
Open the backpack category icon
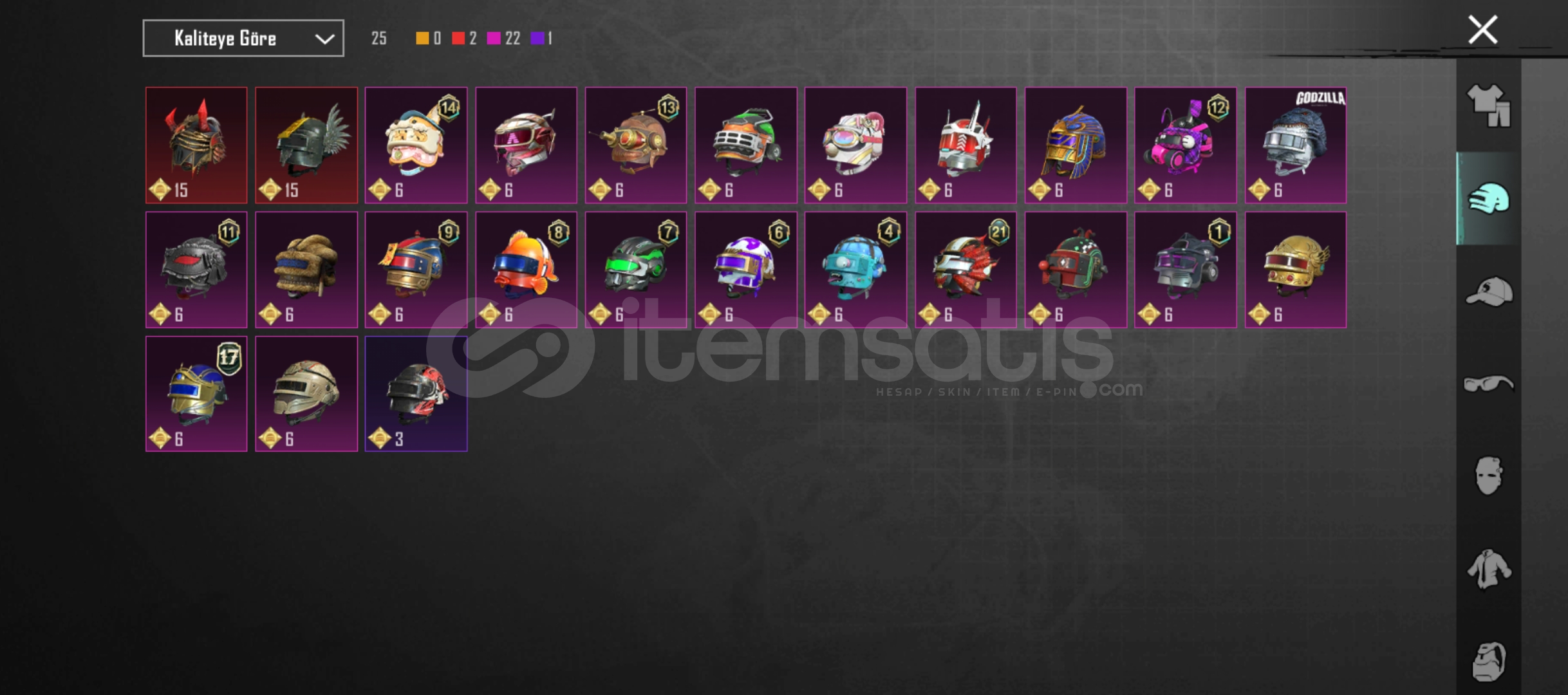[x=1489, y=662]
